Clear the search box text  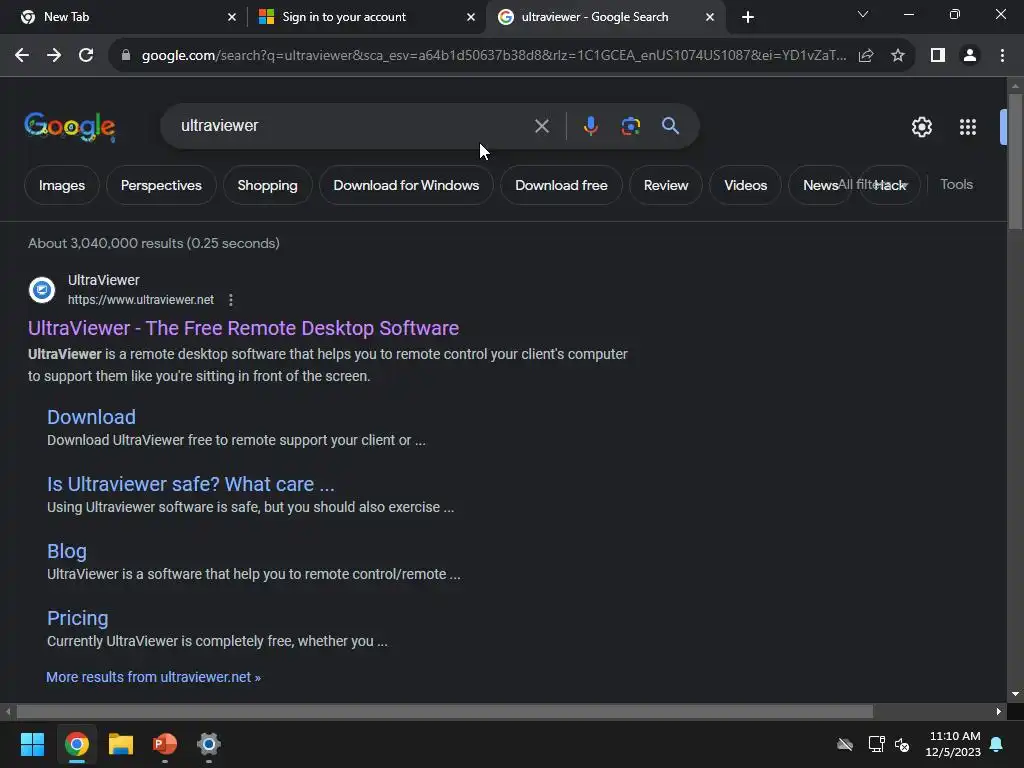click(x=541, y=126)
